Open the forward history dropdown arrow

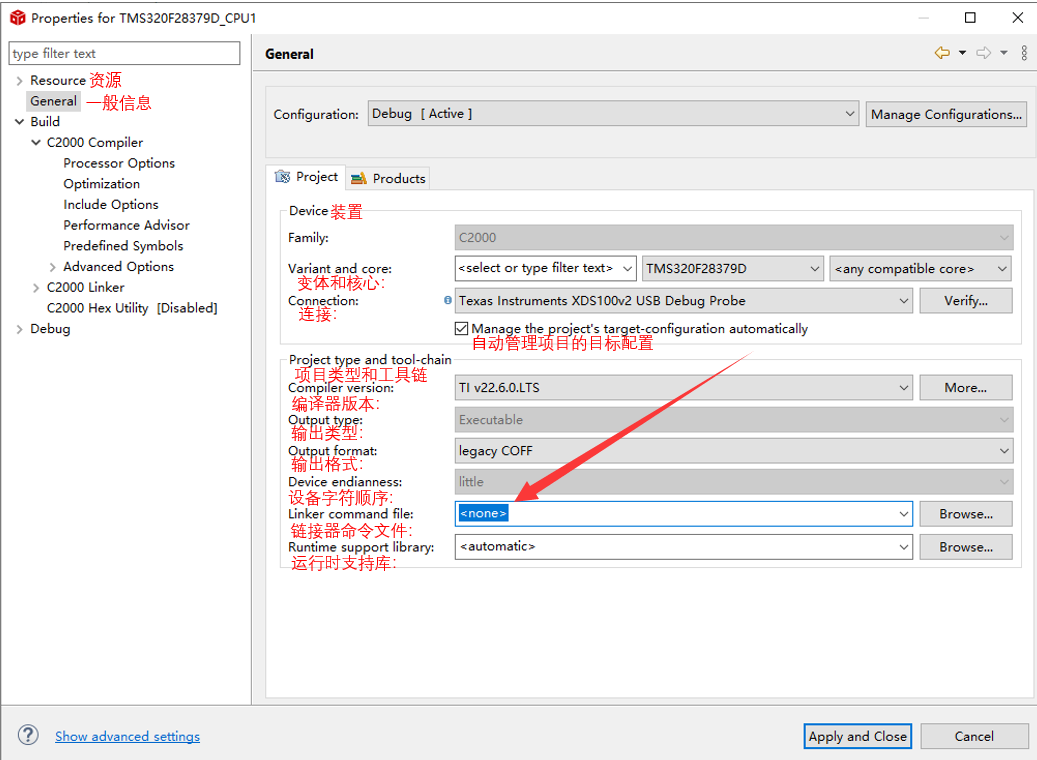[x=1004, y=53]
